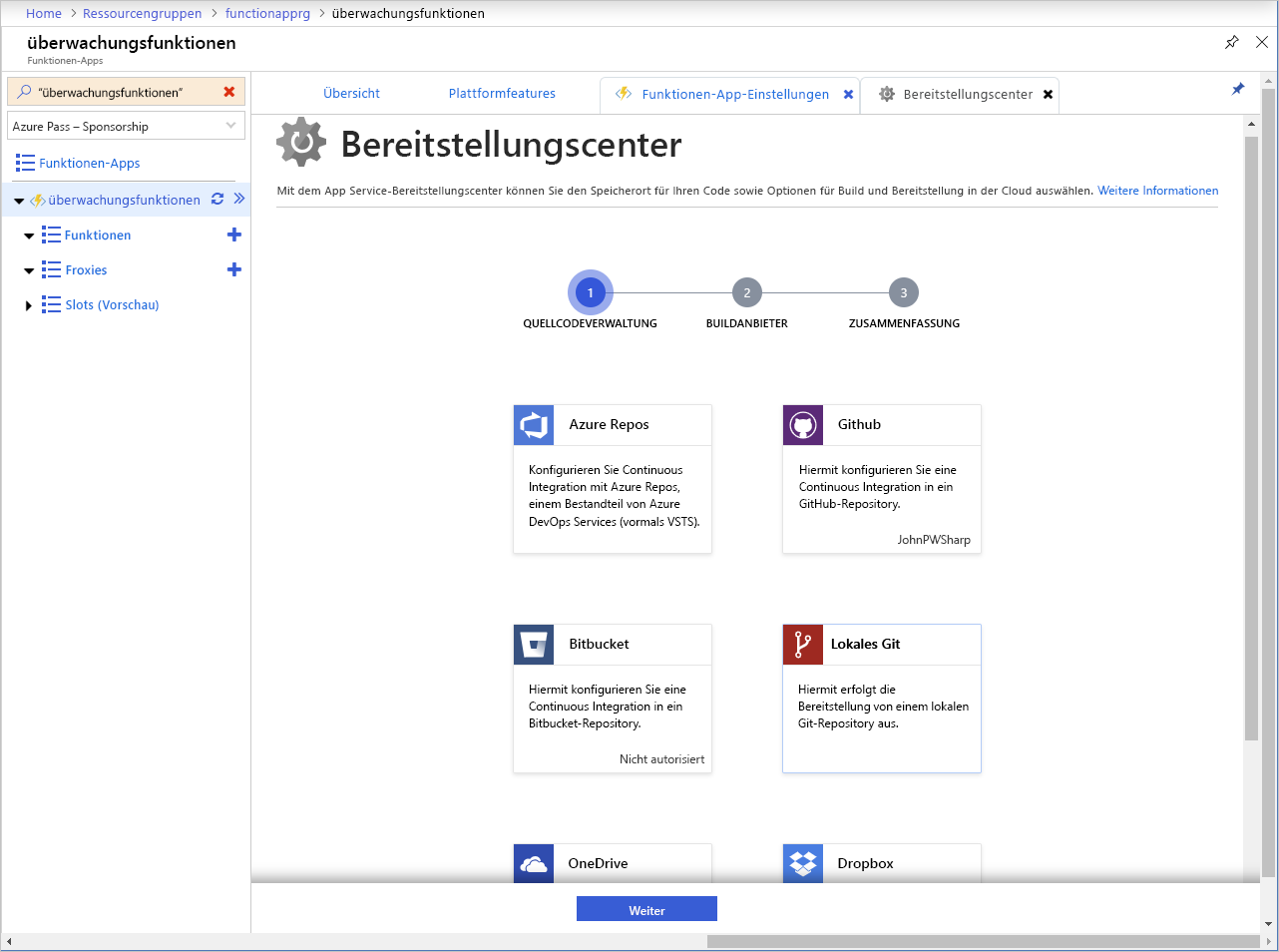This screenshot has height=952, width=1279.
Task: Click the refresh icon beside überwachungsfunktionen
Action: click(217, 199)
